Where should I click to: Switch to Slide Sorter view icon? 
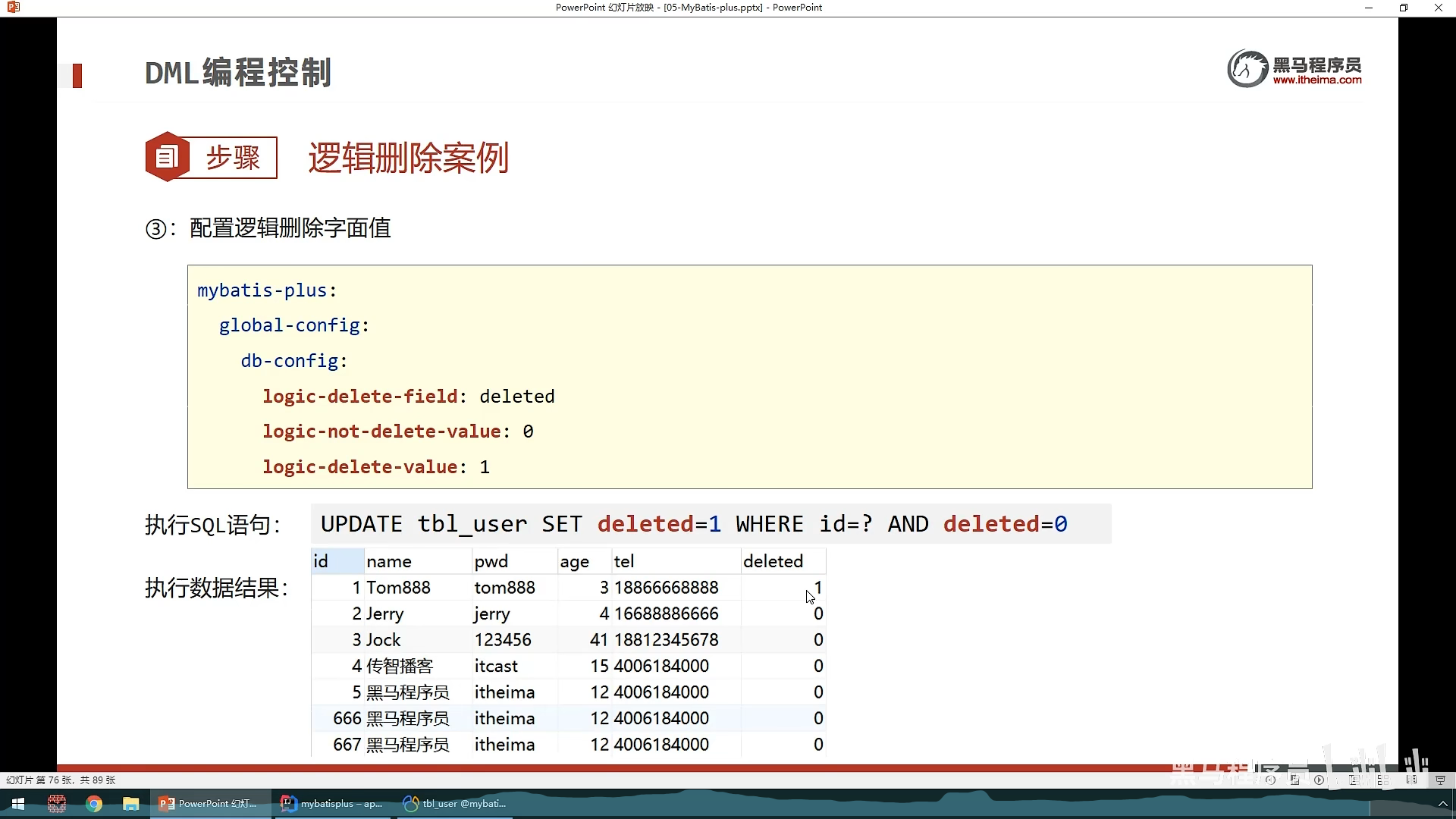(x=1383, y=780)
